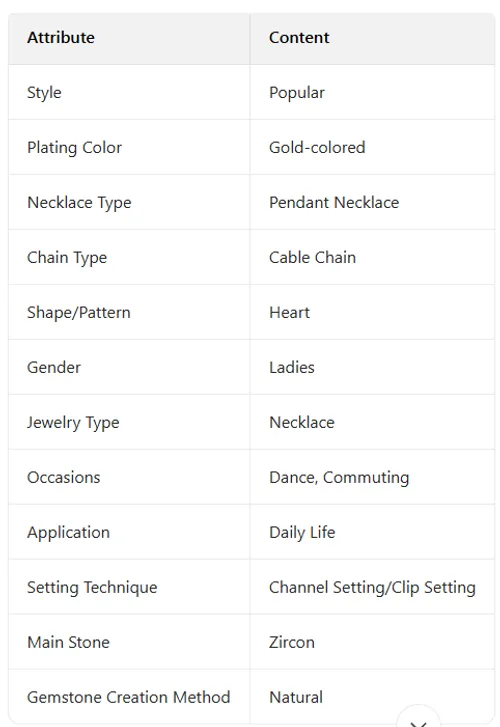Image resolution: width=500 pixels, height=727 pixels.
Task: Click the Gemstone Creation Method label
Action: 128,697
